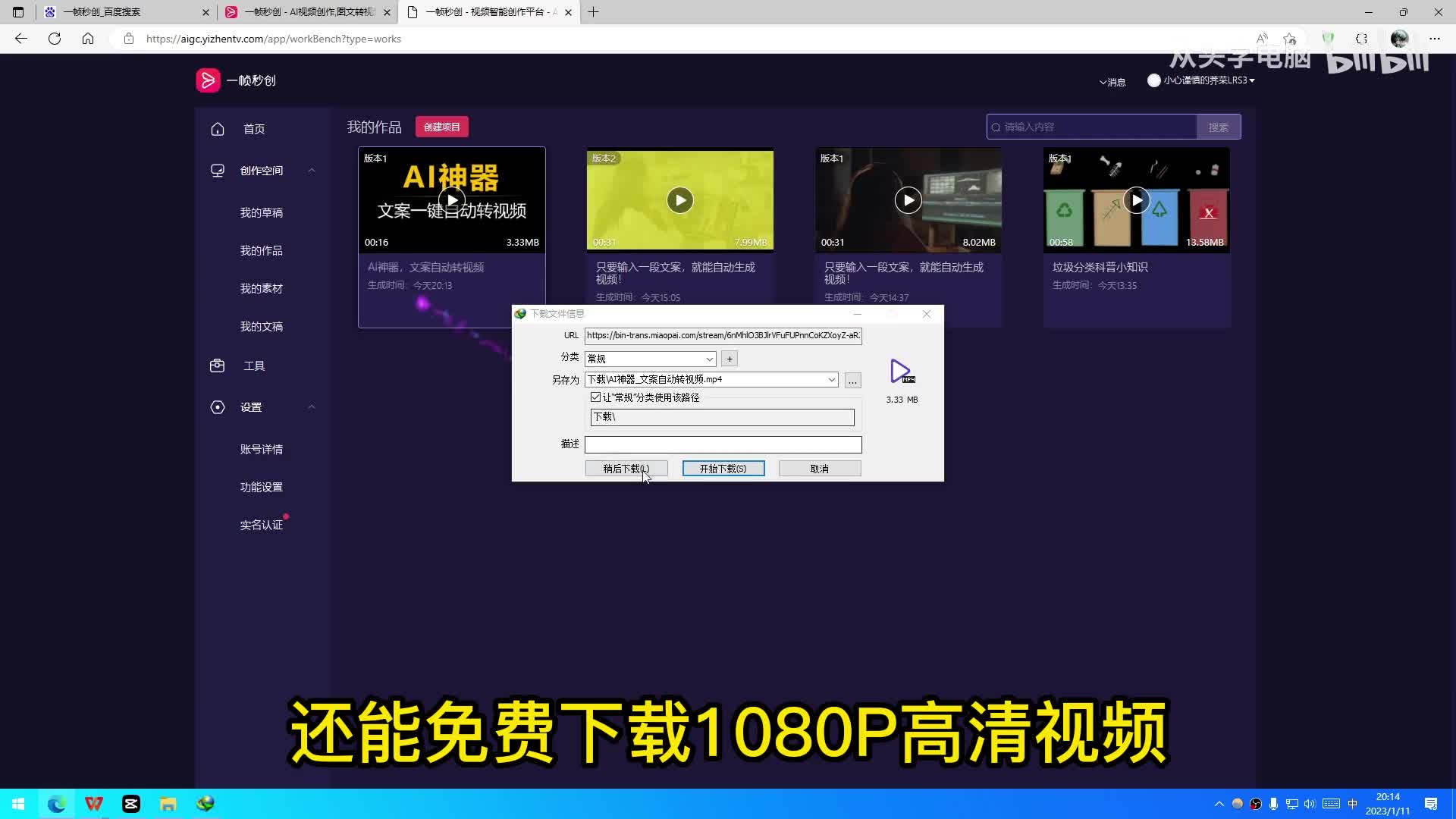1456x819 pixels.
Task: Toggle 让常规分类使用该路径 checkbox
Action: (596, 397)
